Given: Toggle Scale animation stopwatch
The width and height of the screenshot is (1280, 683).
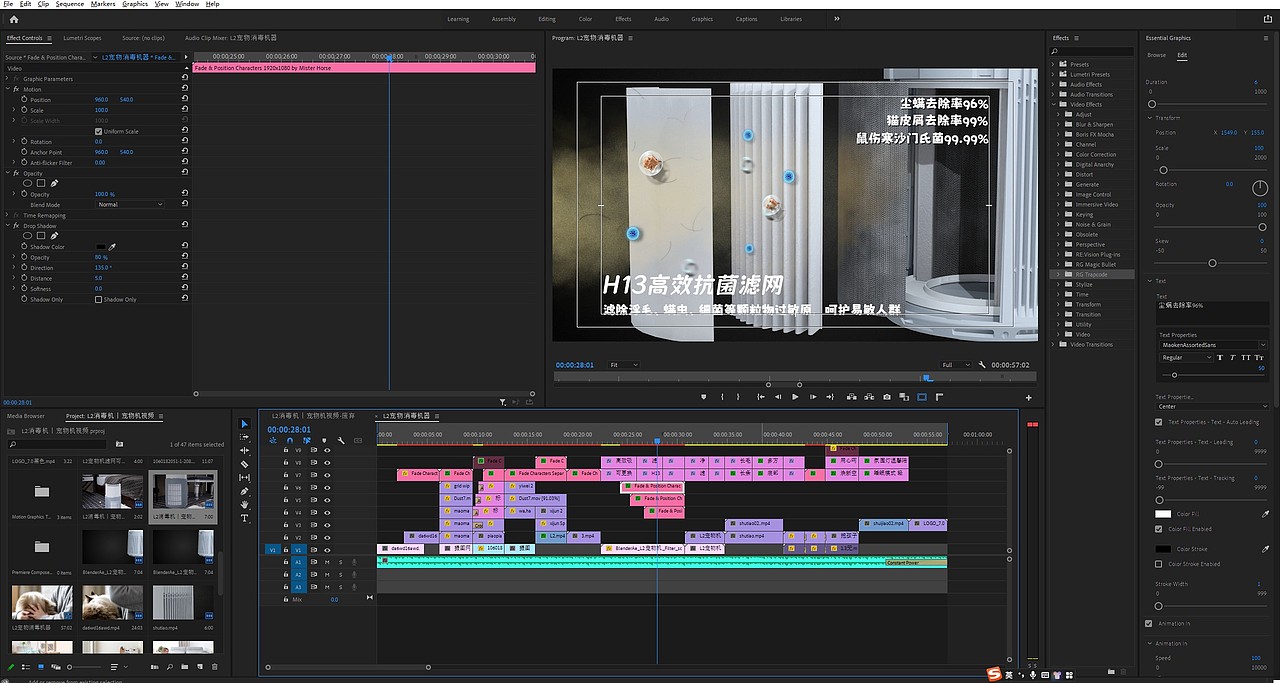Looking at the screenshot, I should pyautogui.click(x=24, y=110).
